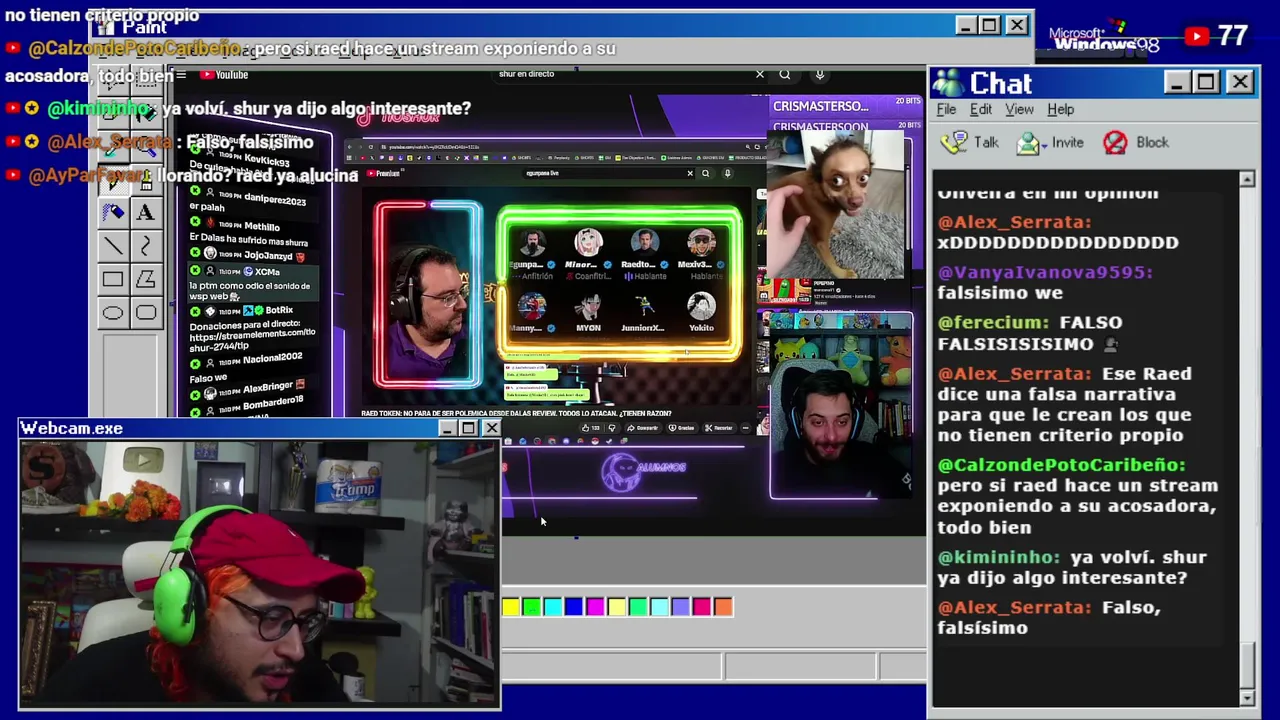Image resolution: width=1280 pixels, height=720 pixels.
Task: Click the Chat window scrollbar up arrow
Action: click(x=1247, y=179)
